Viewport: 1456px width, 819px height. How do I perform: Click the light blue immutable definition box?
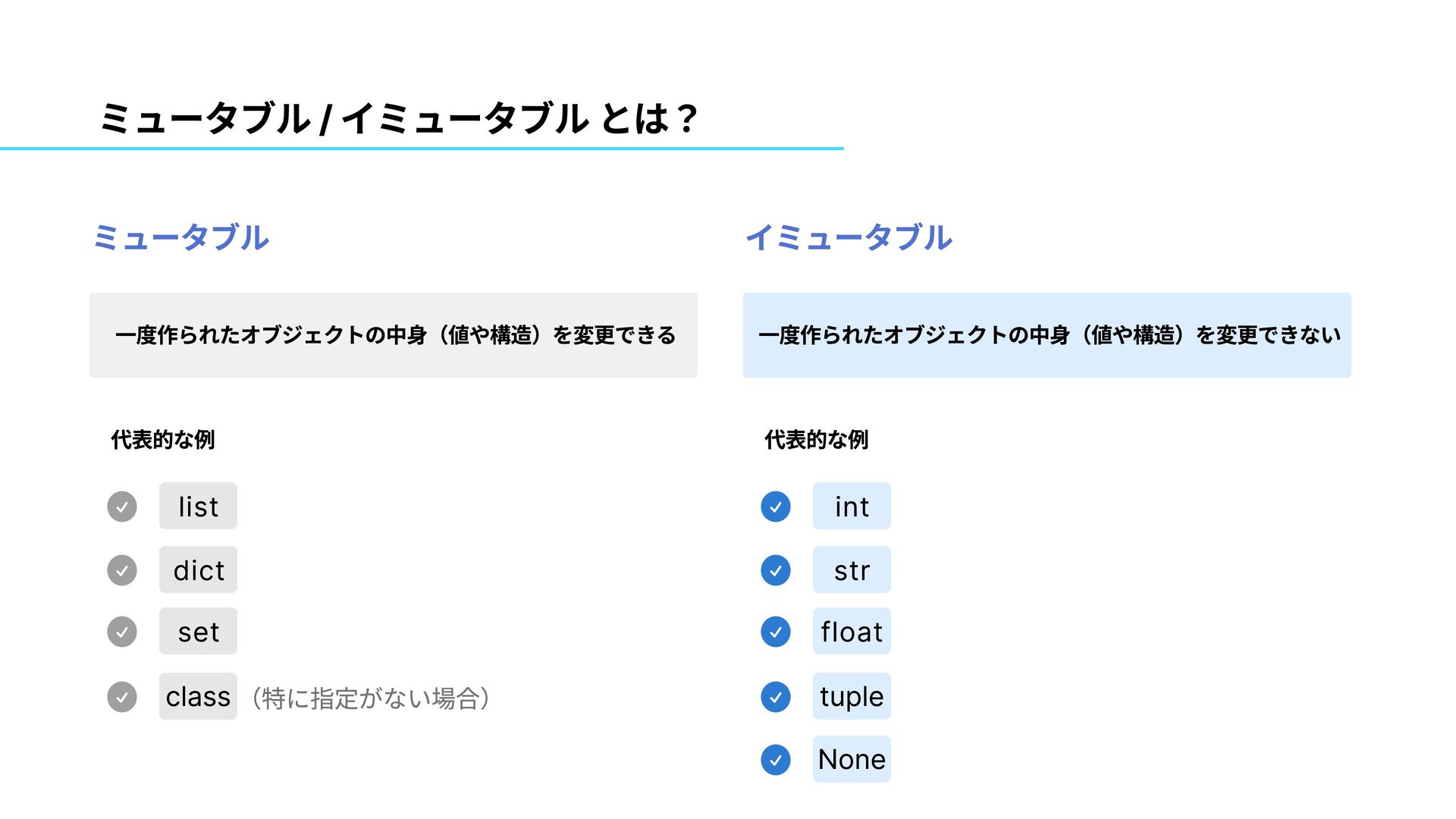(1047, 335)
